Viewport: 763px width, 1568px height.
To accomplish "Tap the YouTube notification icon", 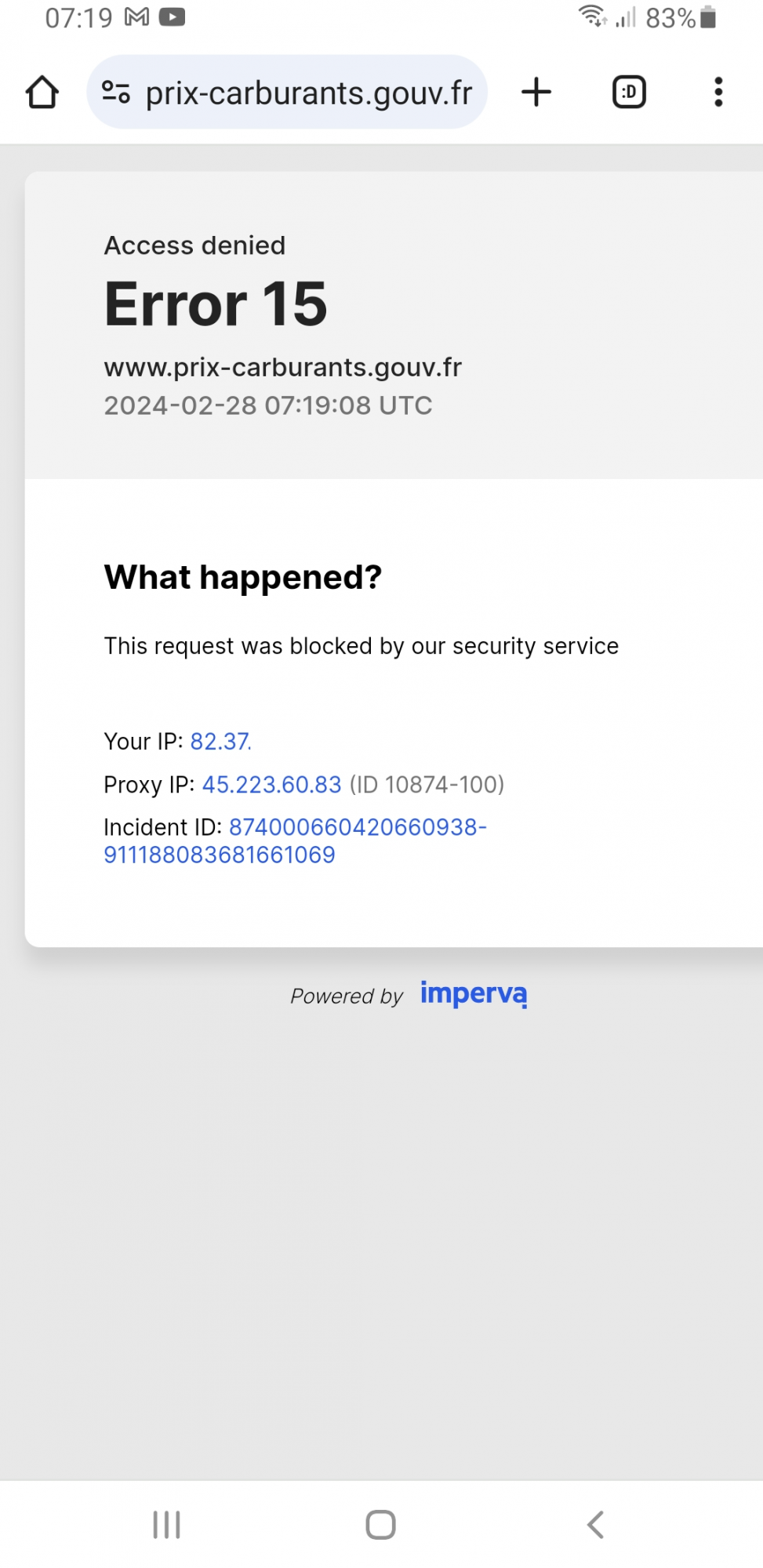I will tap(172, 17).
